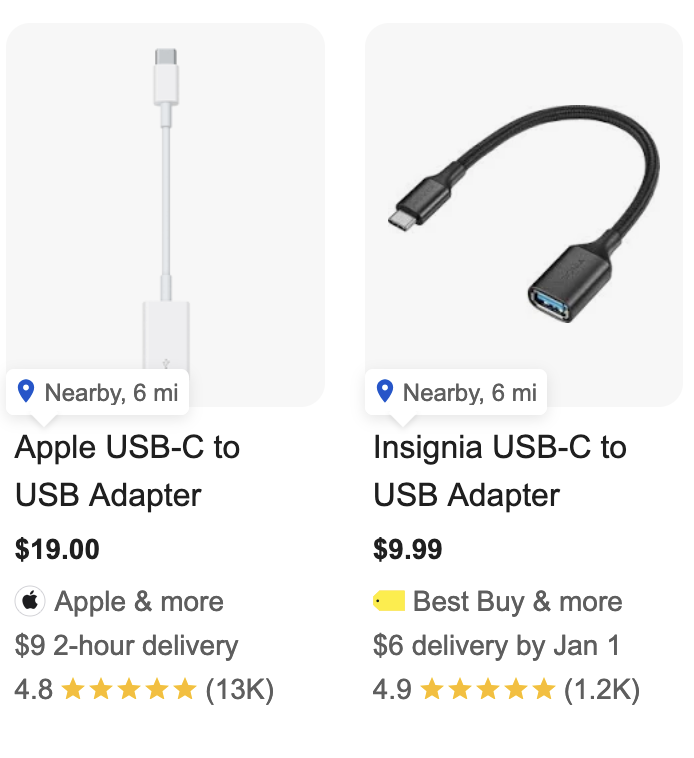This screenshot has height=758, width=694.
Task: Click the blue location pin on Insignia adapter
Action: coord(385,392)
